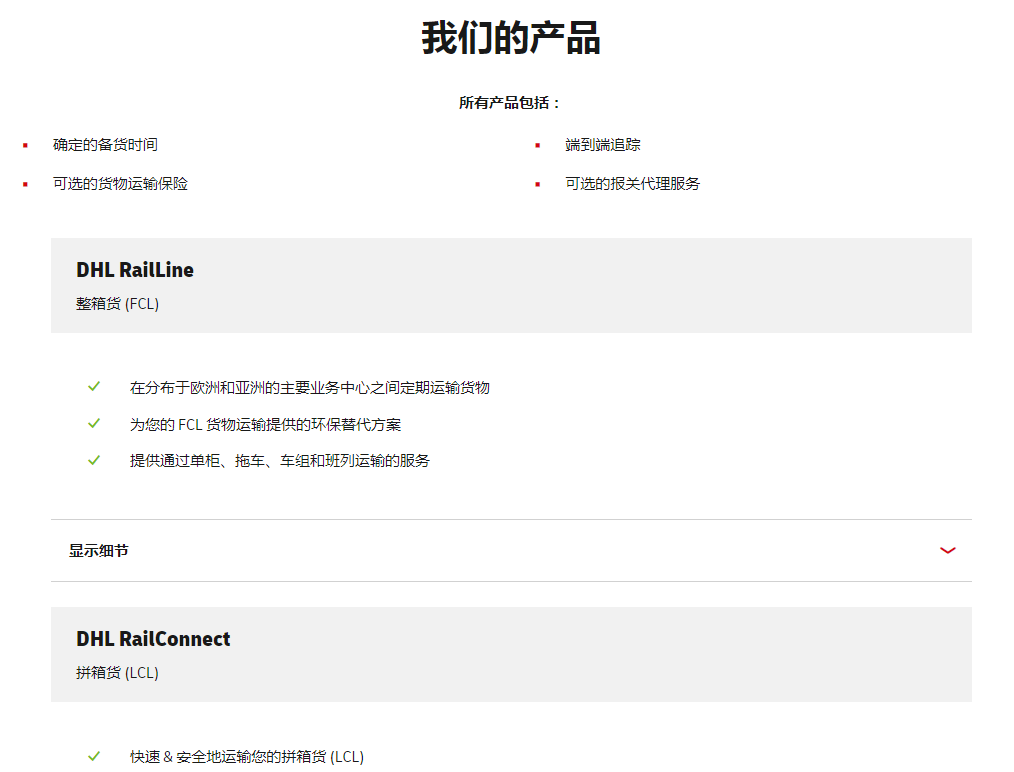Select the "可选的货物运输保险" bullet text
This screenshot has width=1014, height=772.
point(120,184)
